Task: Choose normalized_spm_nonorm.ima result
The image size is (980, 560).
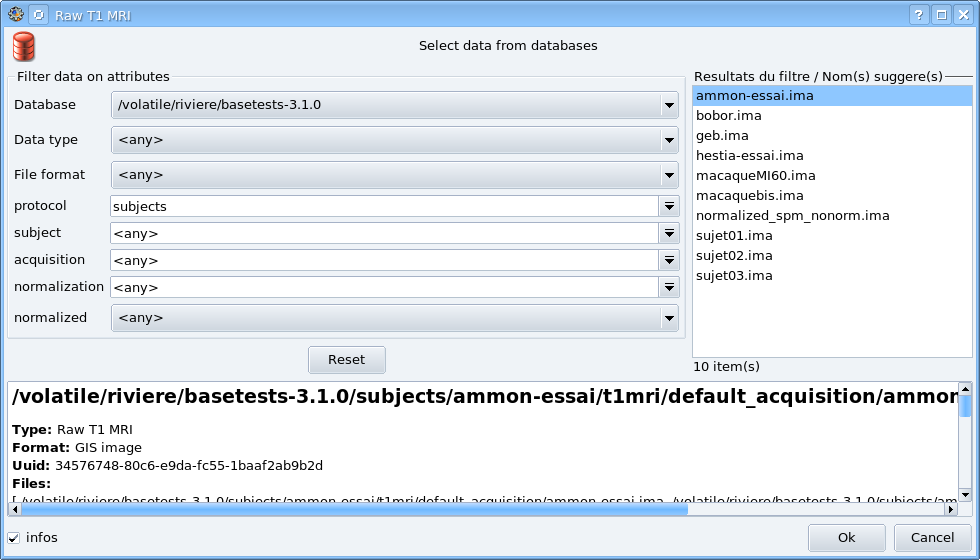Action: coord(792,216)
